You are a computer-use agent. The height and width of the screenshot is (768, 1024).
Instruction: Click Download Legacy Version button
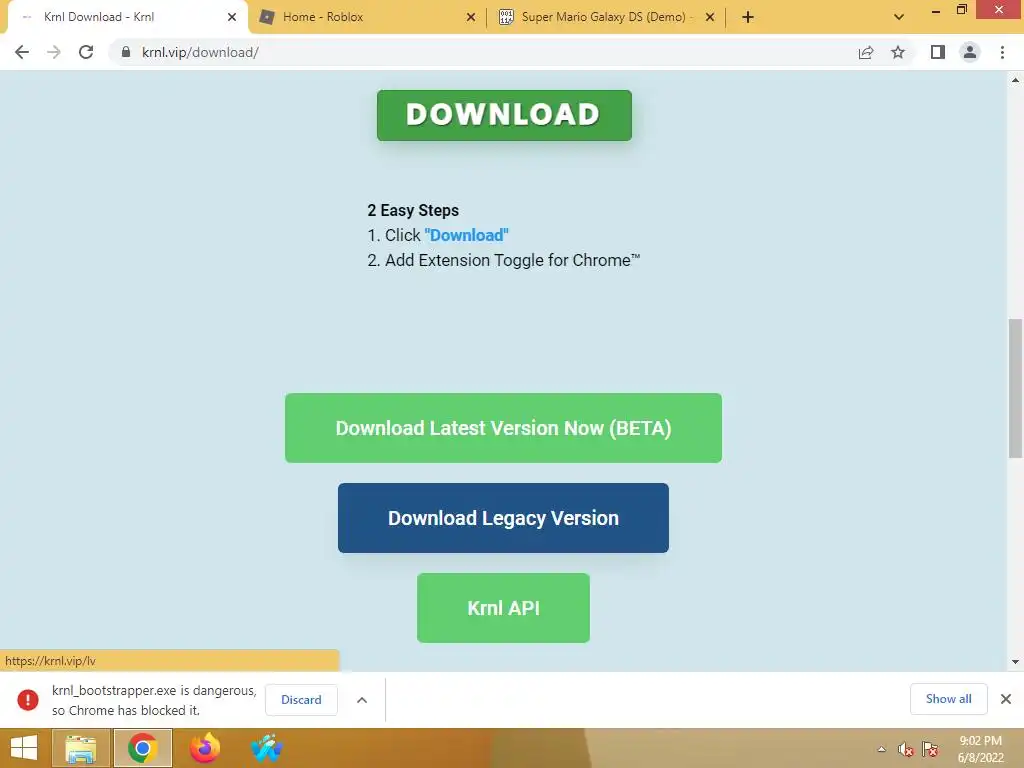click(503, 518)
